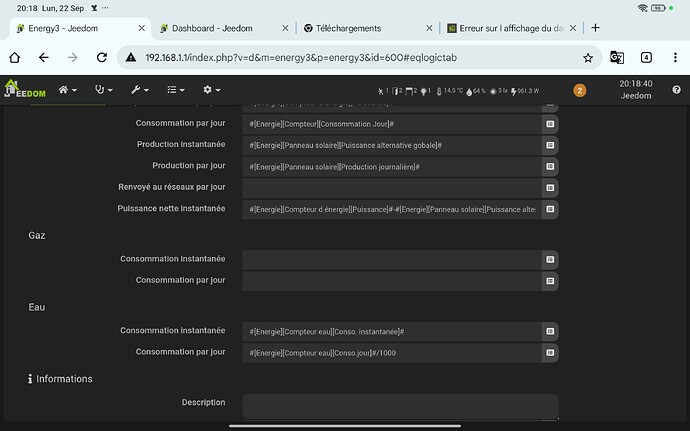The width and height of the screenshot is (690, 431).
Task: Bookmark this page with the star
Action: [x=588, y=58]
